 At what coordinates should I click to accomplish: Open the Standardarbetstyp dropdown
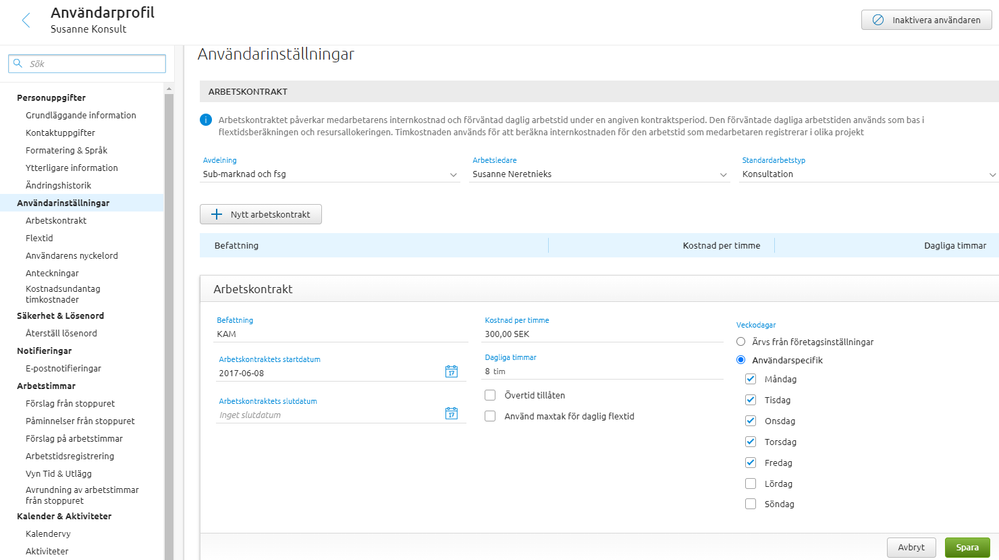tap(992, 175)
